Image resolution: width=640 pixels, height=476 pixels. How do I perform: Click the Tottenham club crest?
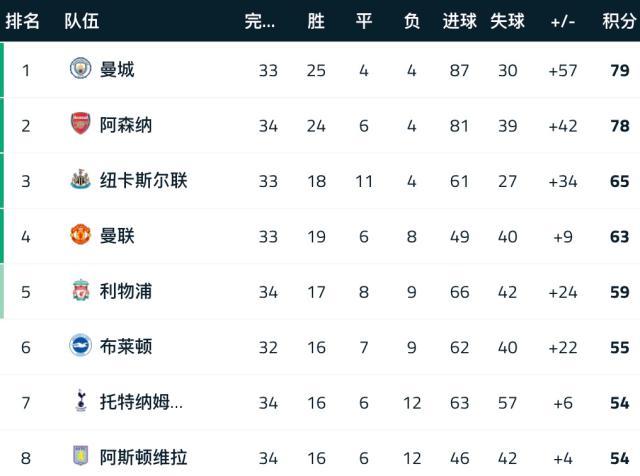80,402
